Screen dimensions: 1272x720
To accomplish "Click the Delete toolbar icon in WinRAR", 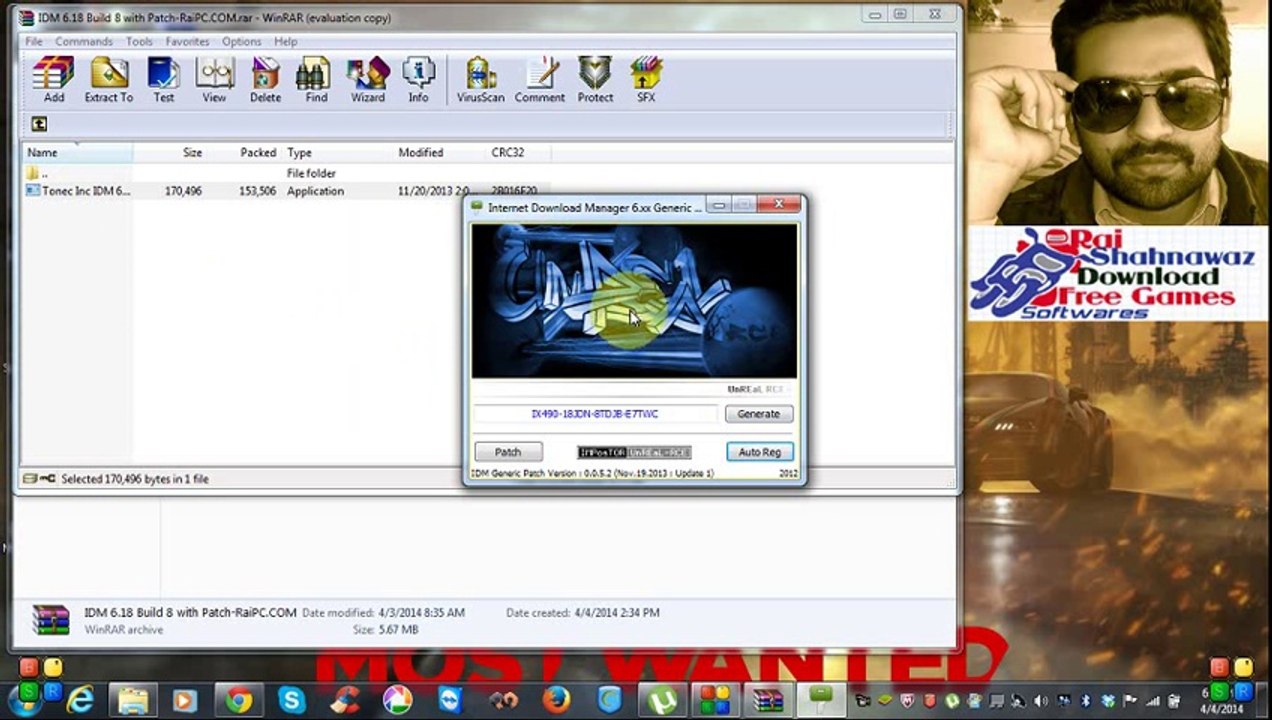I will pyautogui.click(x=265, y=80).
